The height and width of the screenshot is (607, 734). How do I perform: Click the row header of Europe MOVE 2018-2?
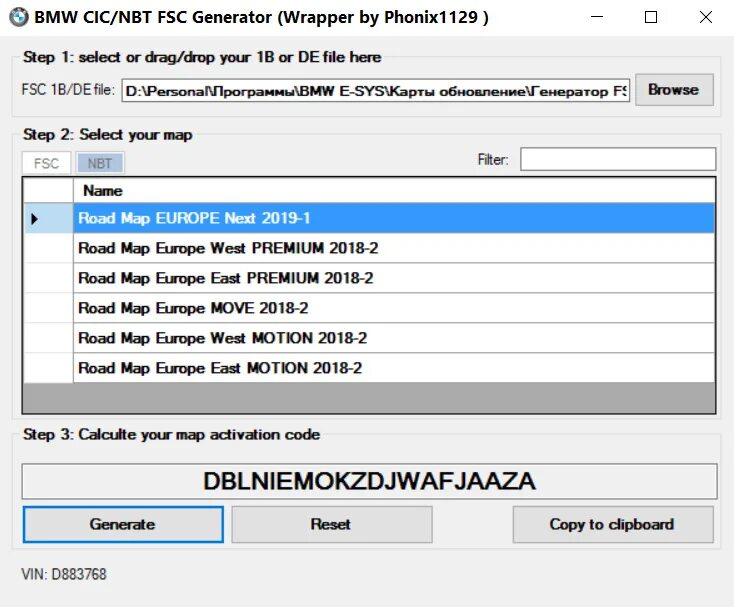pos(48,308)
